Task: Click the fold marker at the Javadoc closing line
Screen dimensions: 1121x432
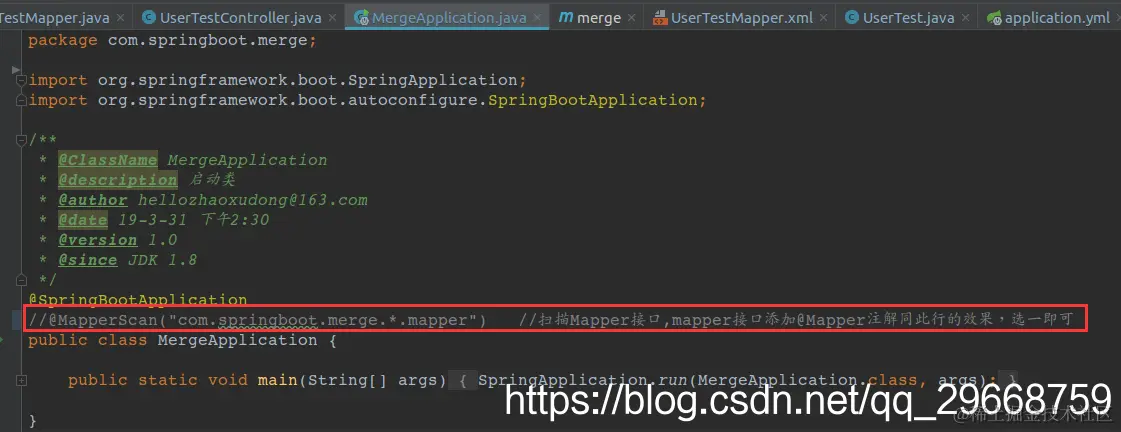Action: point(21,280)
